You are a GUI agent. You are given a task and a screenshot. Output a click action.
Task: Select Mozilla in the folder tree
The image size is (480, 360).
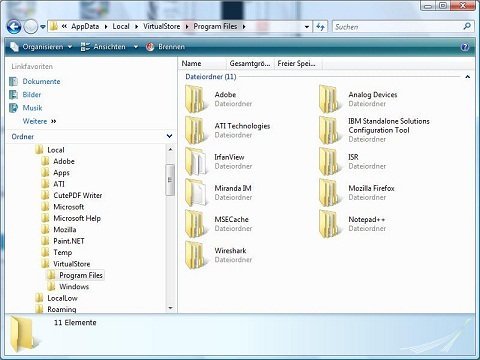65,230
